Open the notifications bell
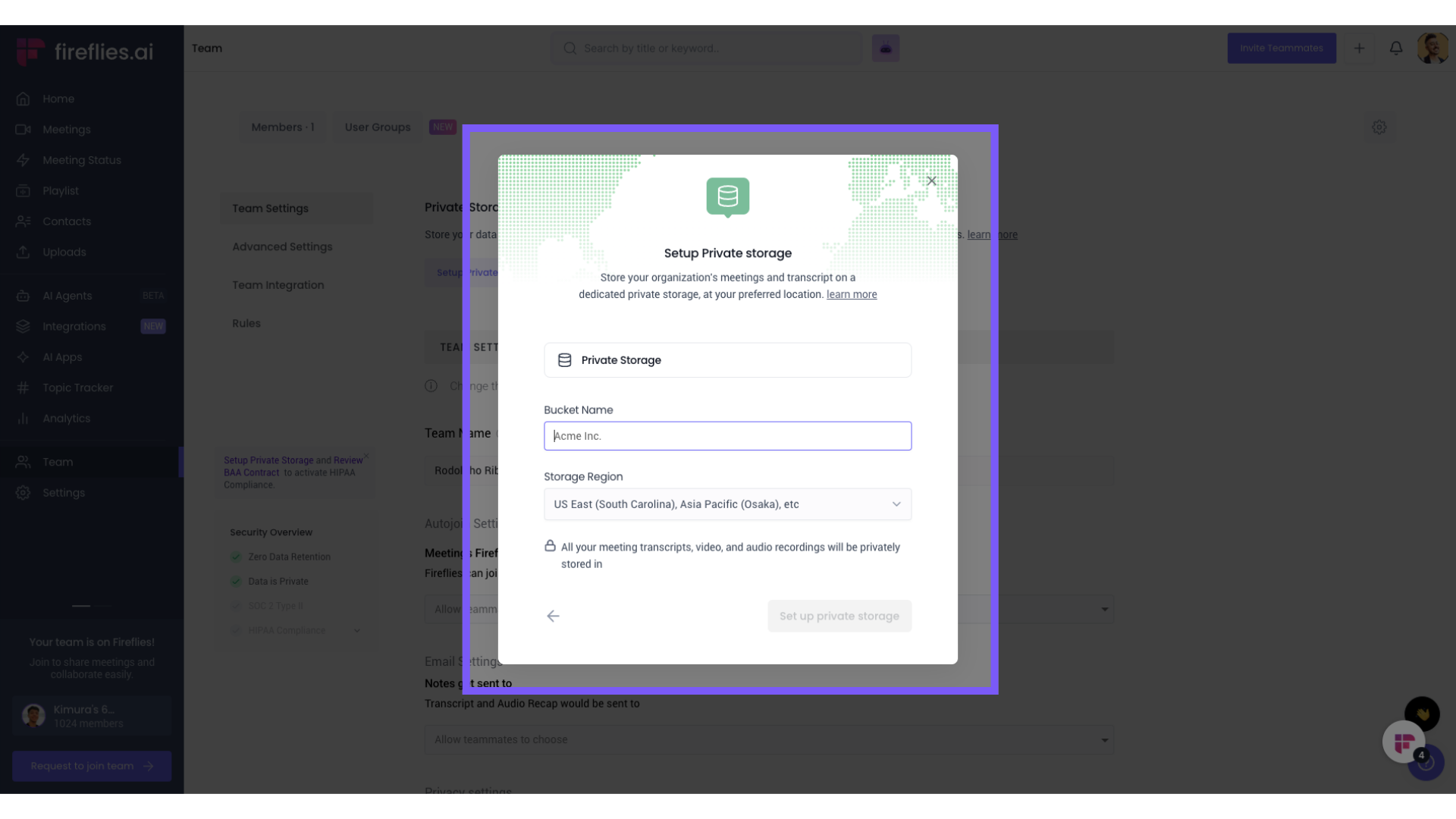This screenshot has width=1456, height=819. coord(1395,48)
